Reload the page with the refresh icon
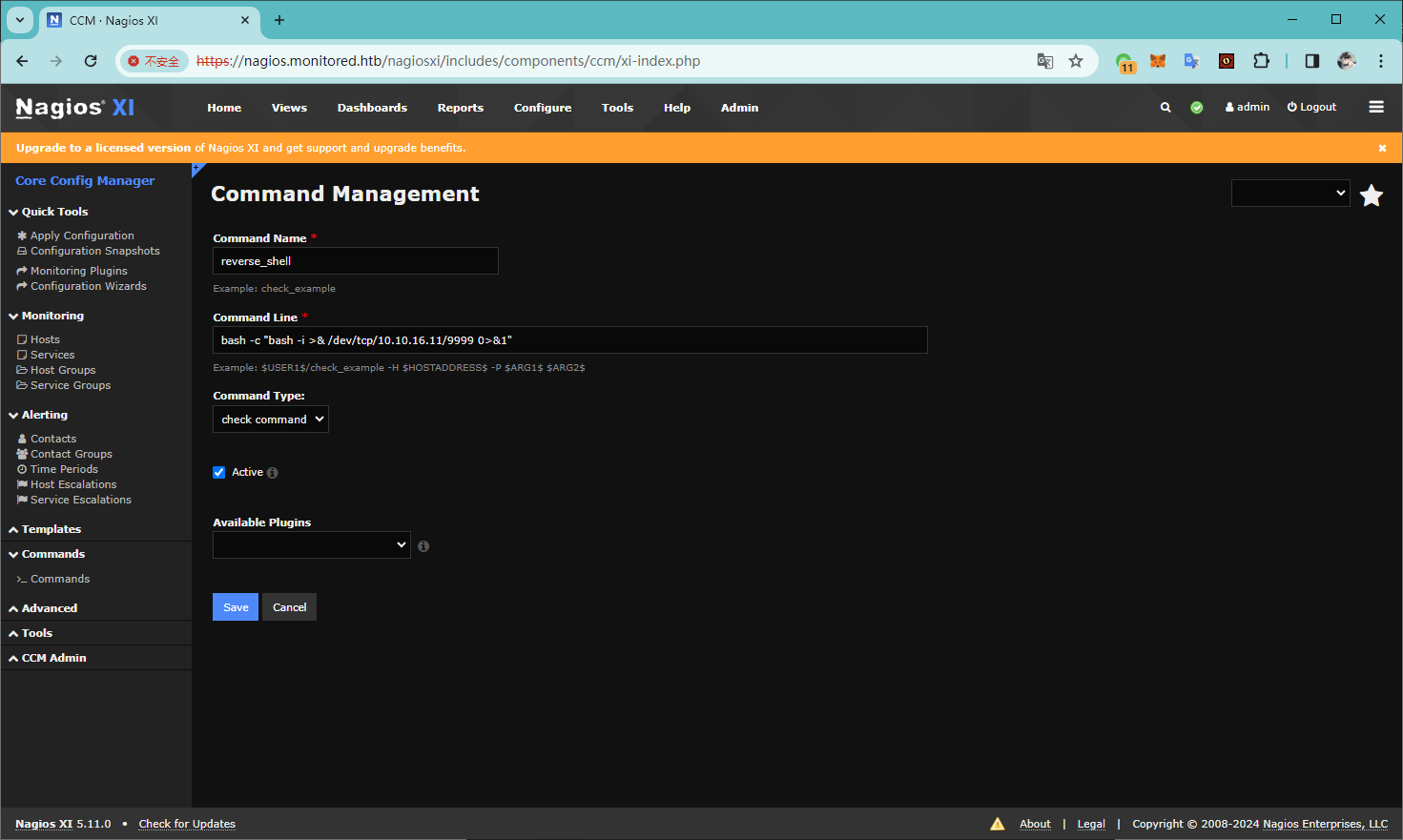This screenshot has width=1403, height=840. tap(91, 61)
